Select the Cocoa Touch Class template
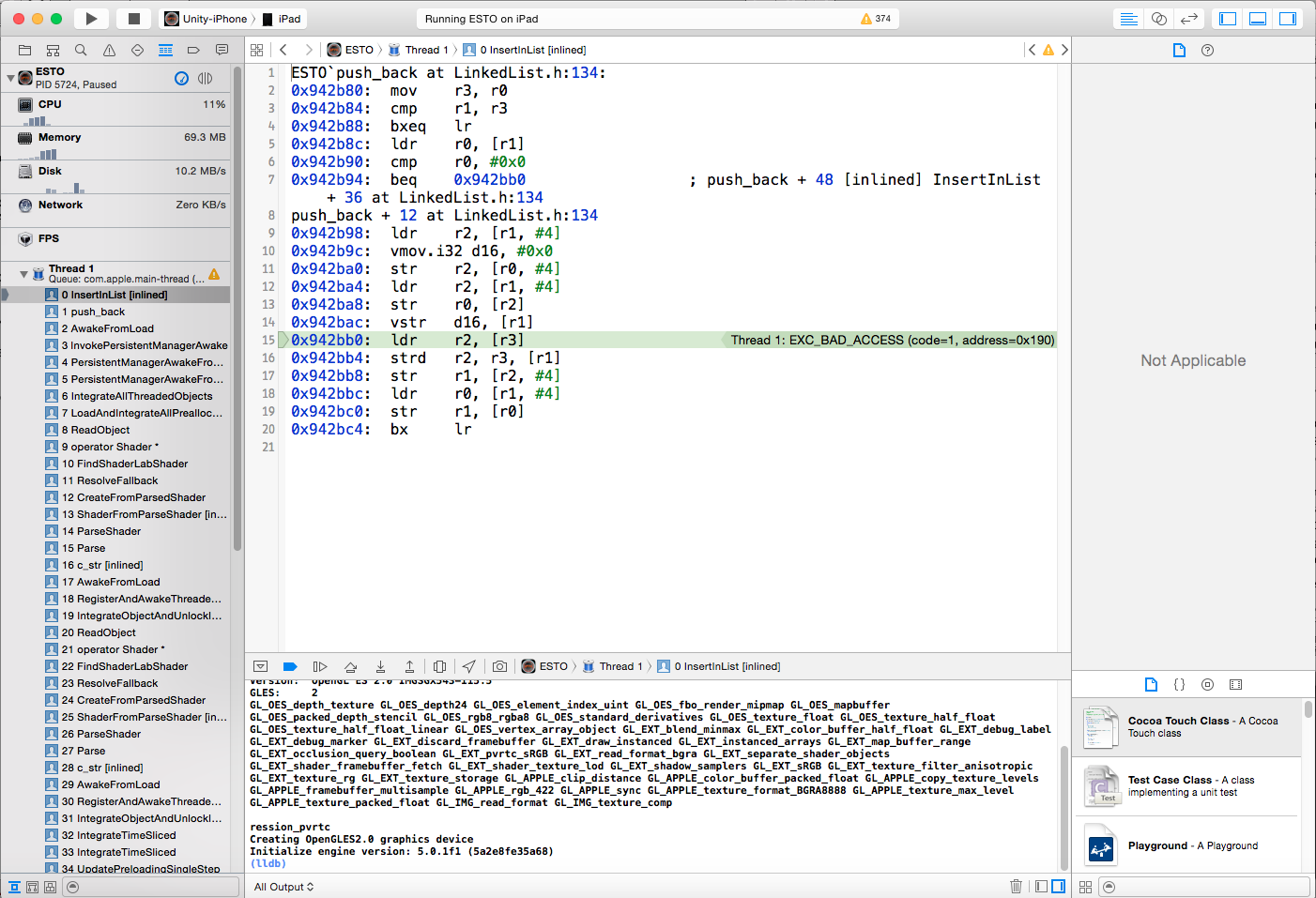Viewport: 1316px width, 898px height. [1187, 727]
